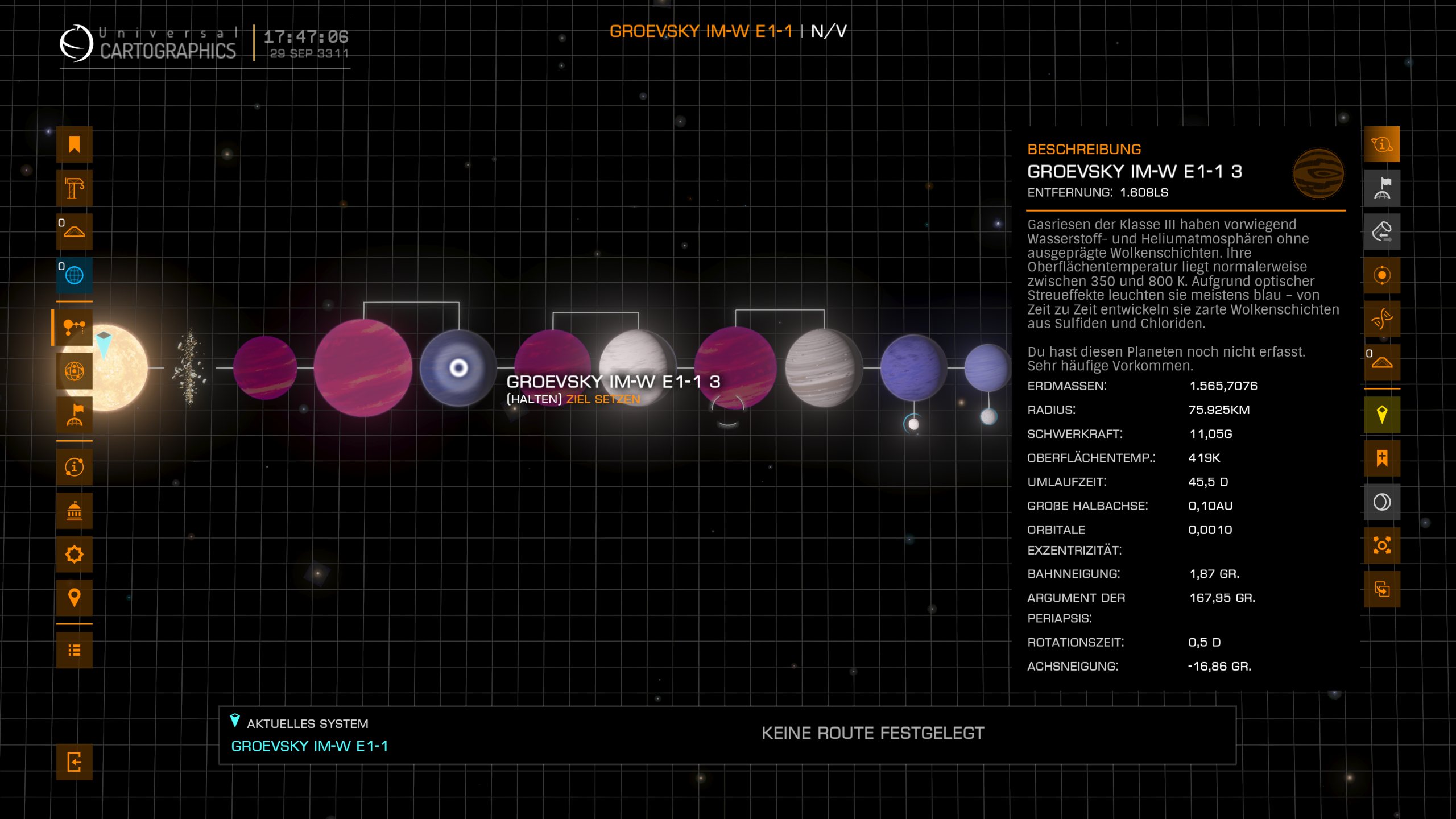The height and width of the screenshot is (819, 1456).
Task: Click GROEVSKY IM-W E1-1 current system link
Action: pyautogui.click(x=309, y=746)
